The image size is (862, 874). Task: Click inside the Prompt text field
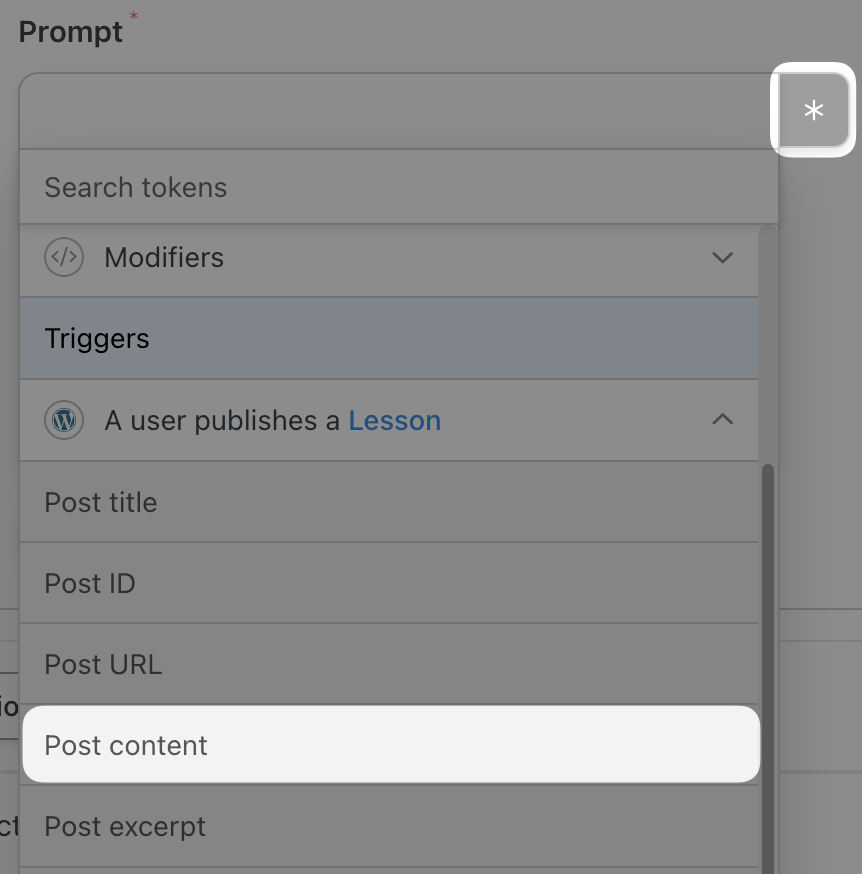(399, 111)
